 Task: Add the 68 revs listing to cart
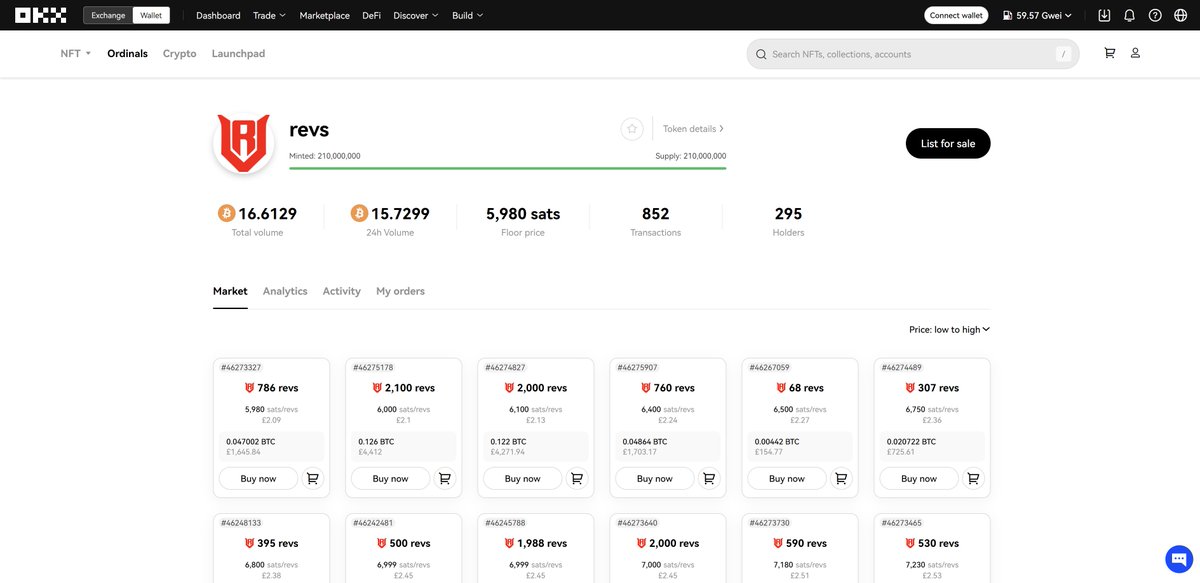point(841,479)
